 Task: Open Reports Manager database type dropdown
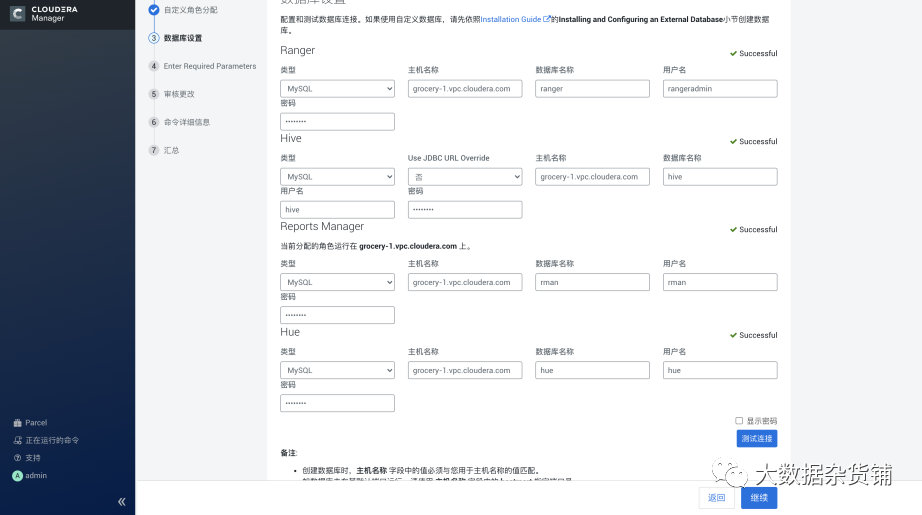(338, 282)
